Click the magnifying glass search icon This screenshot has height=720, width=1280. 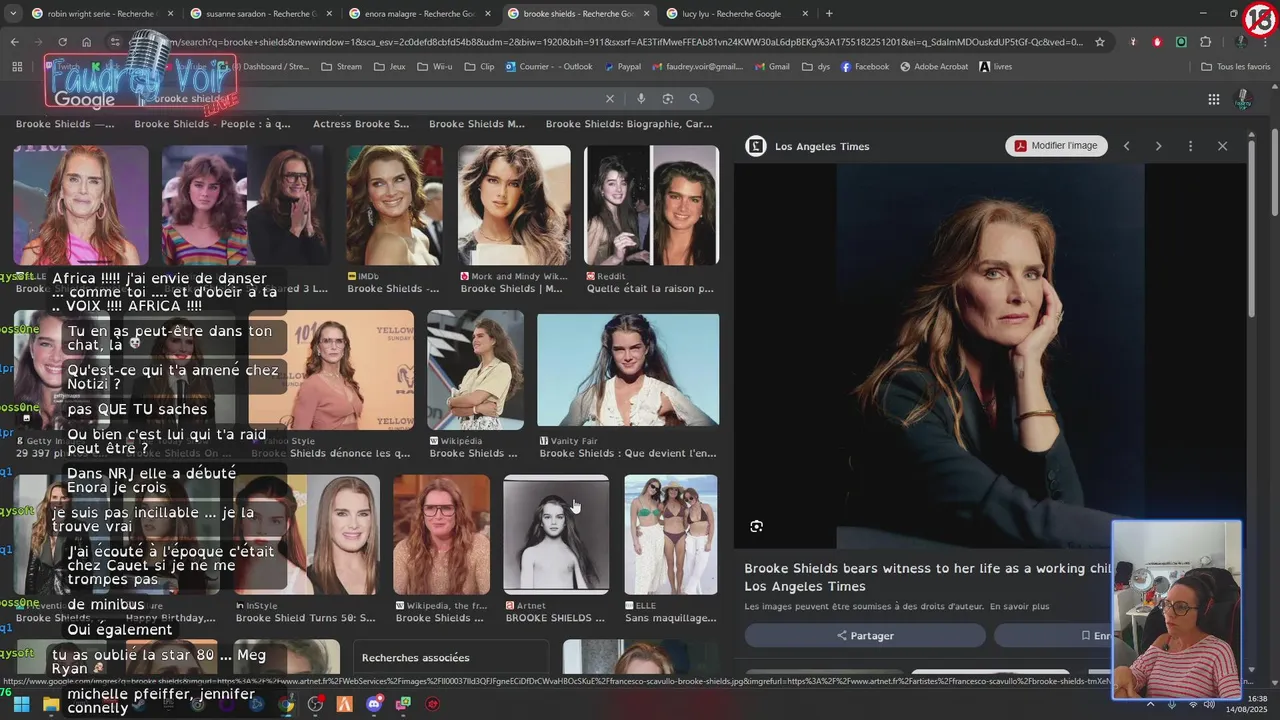click(694, 99)
